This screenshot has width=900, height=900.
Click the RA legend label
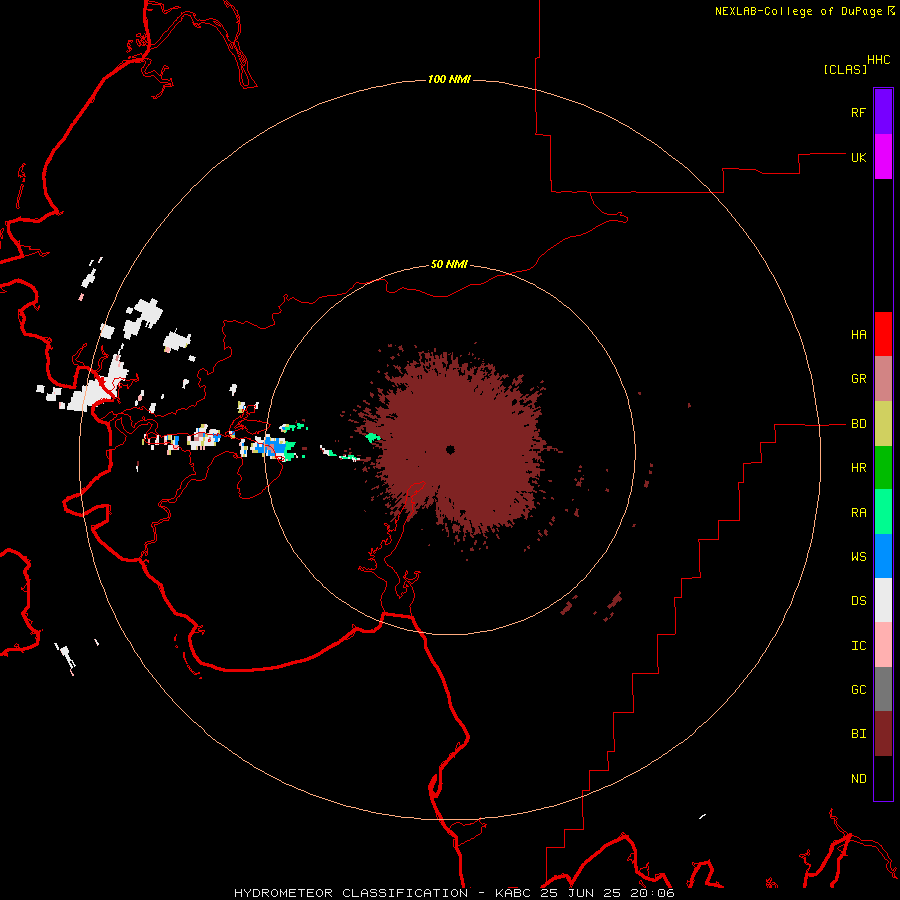[858, 513]
